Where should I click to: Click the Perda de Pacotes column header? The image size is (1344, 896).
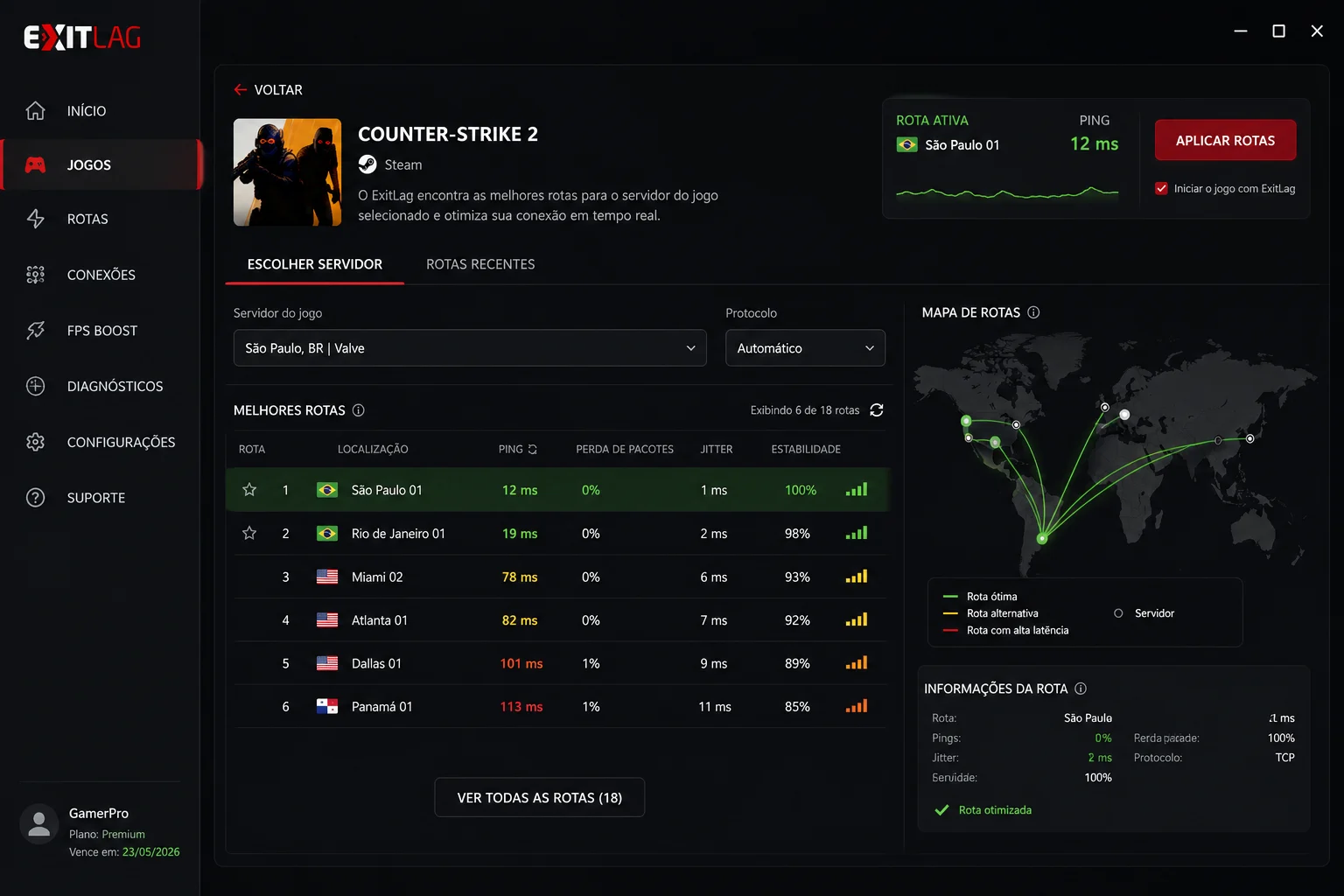625,449
